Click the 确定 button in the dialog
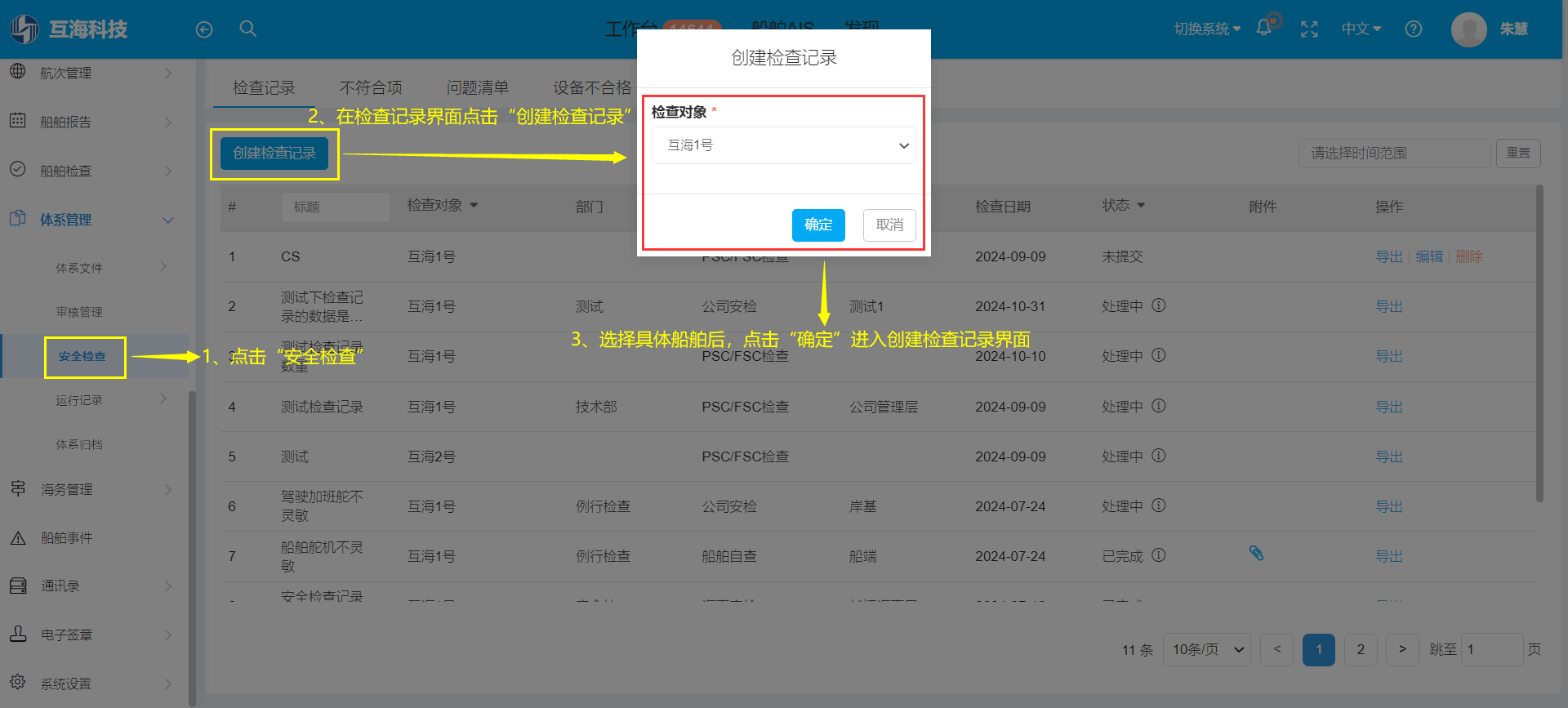 818,225
